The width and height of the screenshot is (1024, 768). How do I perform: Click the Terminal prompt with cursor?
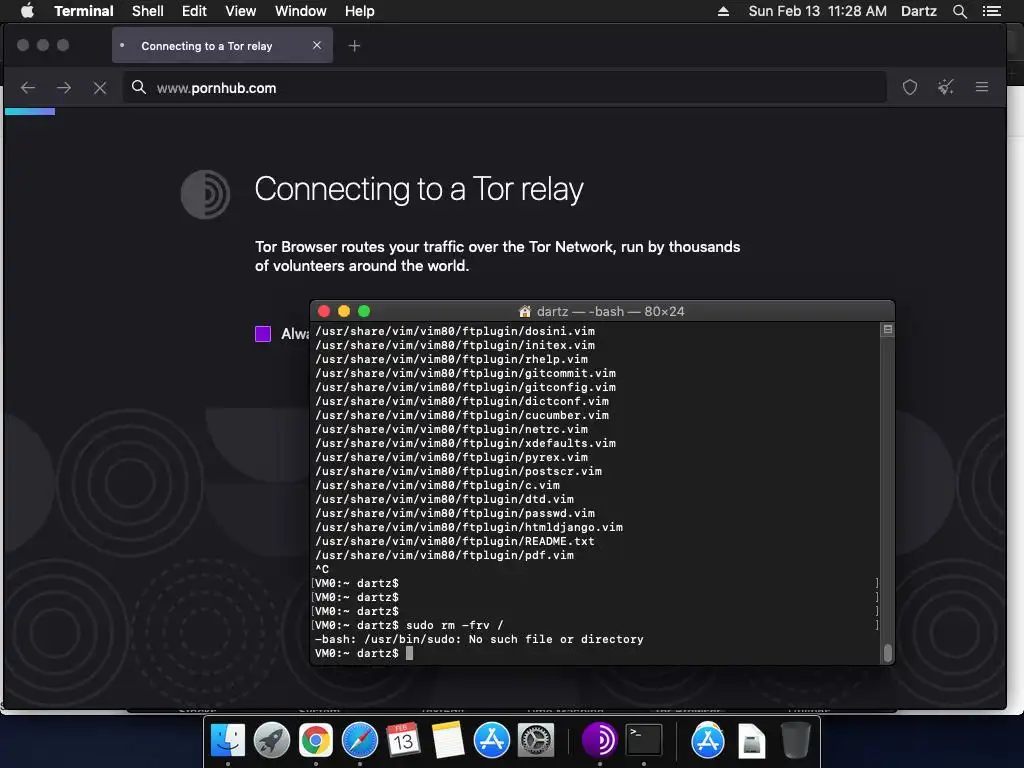pos(364,653)
